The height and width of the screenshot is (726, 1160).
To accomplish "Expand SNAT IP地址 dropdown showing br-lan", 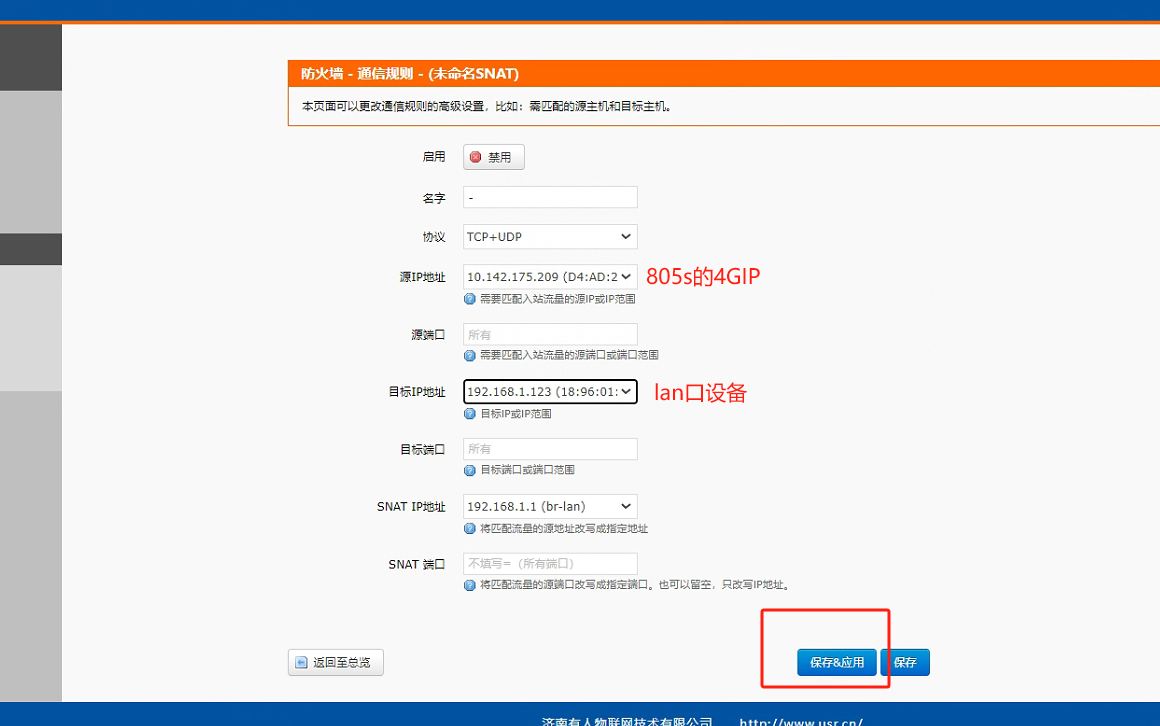I will coord(550,507).
